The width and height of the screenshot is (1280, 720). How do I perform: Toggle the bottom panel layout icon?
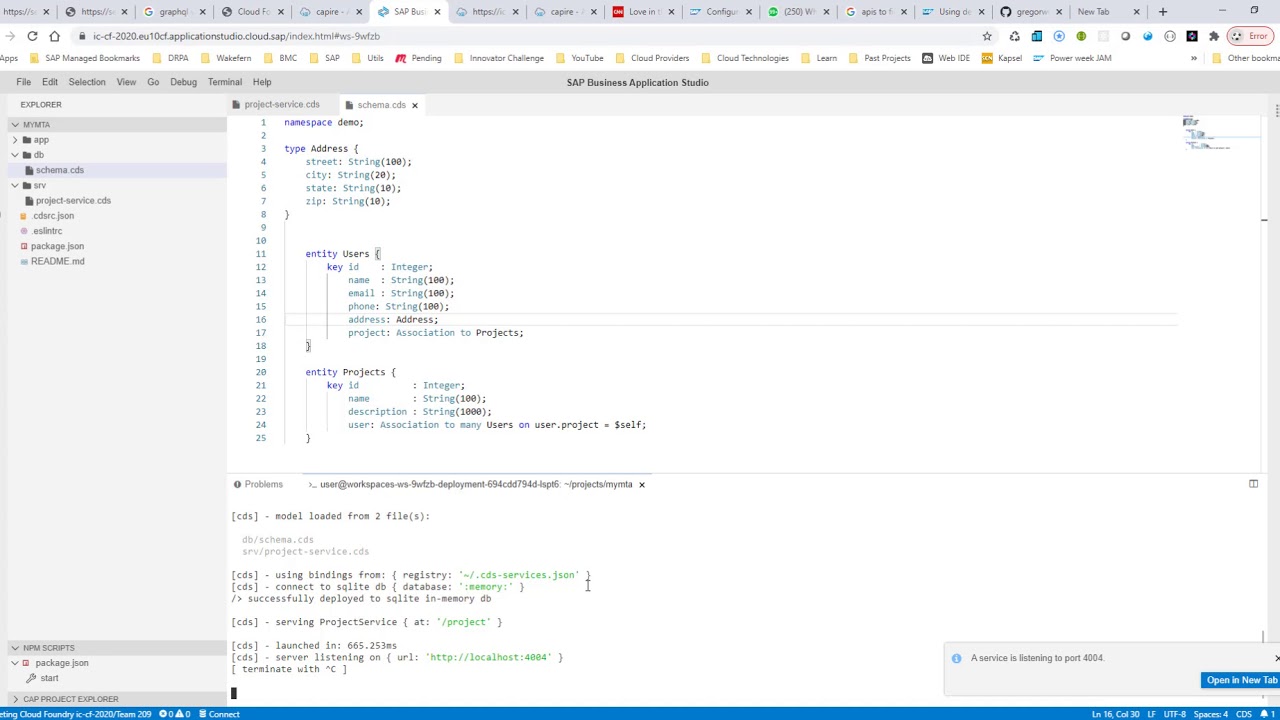tap(1253, 484)
